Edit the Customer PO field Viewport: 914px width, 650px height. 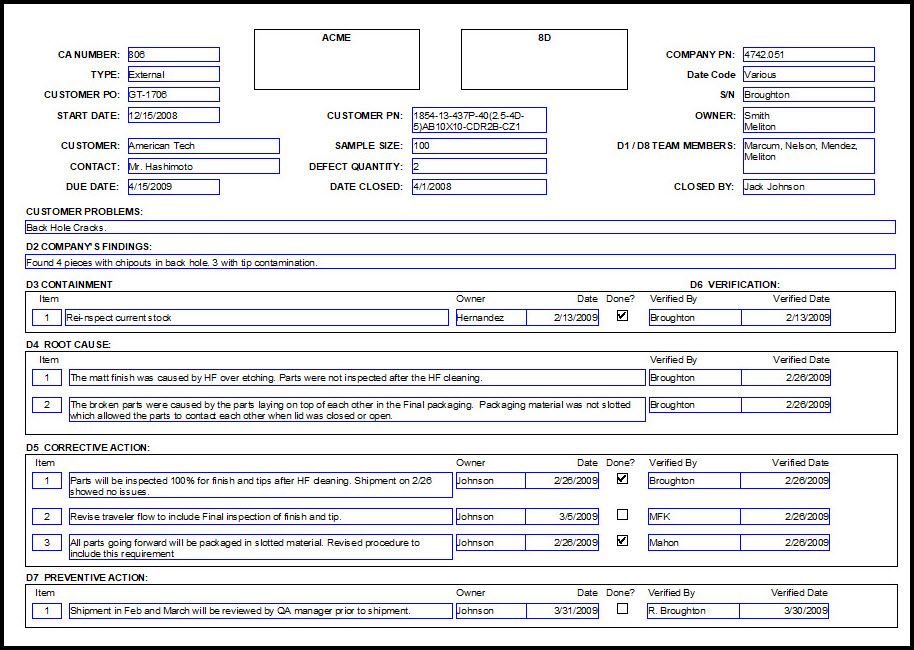(174, 94)
